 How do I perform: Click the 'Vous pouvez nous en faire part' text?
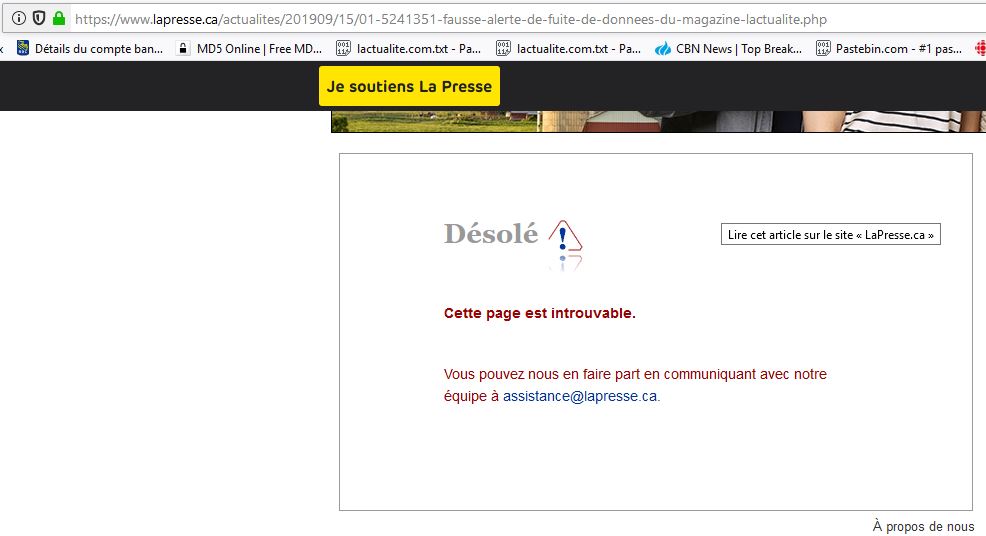coord(635,374)
